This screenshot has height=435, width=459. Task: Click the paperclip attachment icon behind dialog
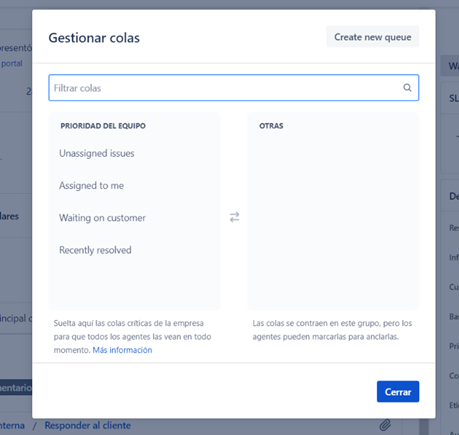(385, 425)
